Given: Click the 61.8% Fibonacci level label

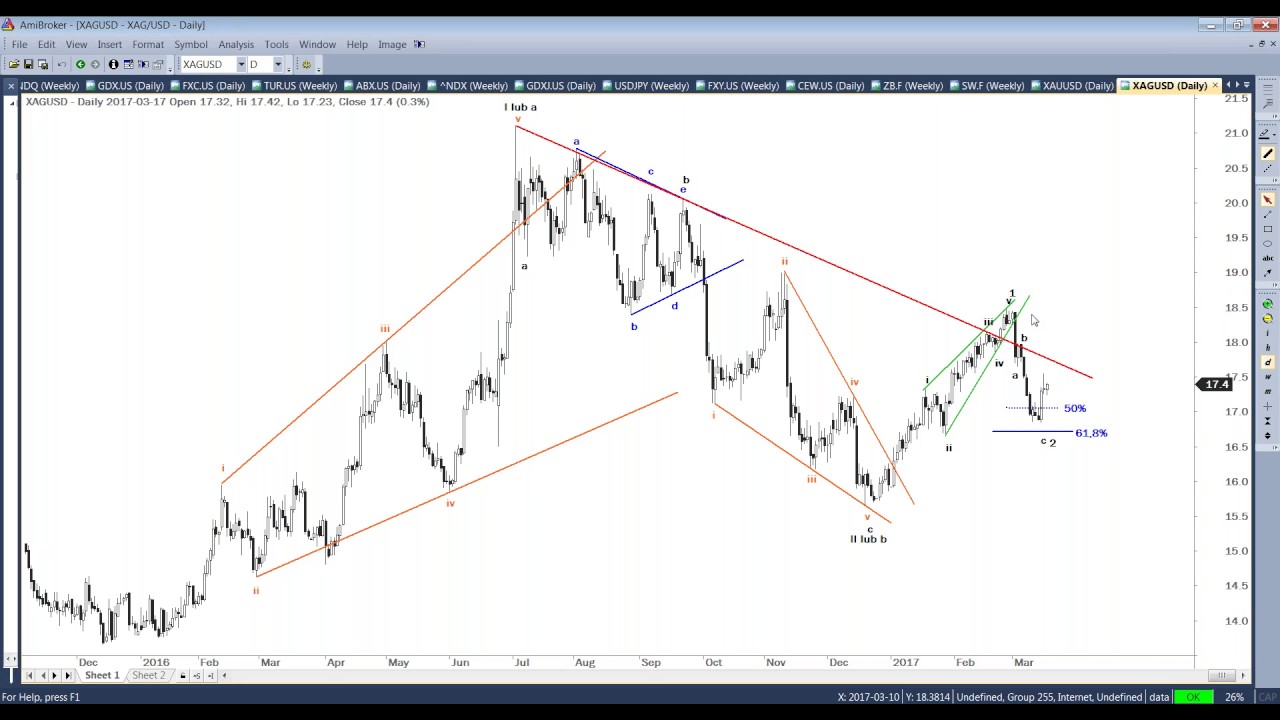Looking at the screenshot, I should click(x=1091, y=433).
